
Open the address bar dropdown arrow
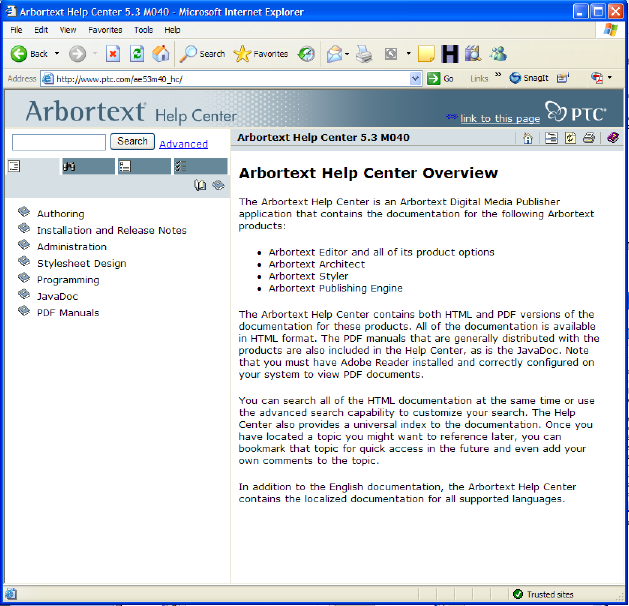415,78
